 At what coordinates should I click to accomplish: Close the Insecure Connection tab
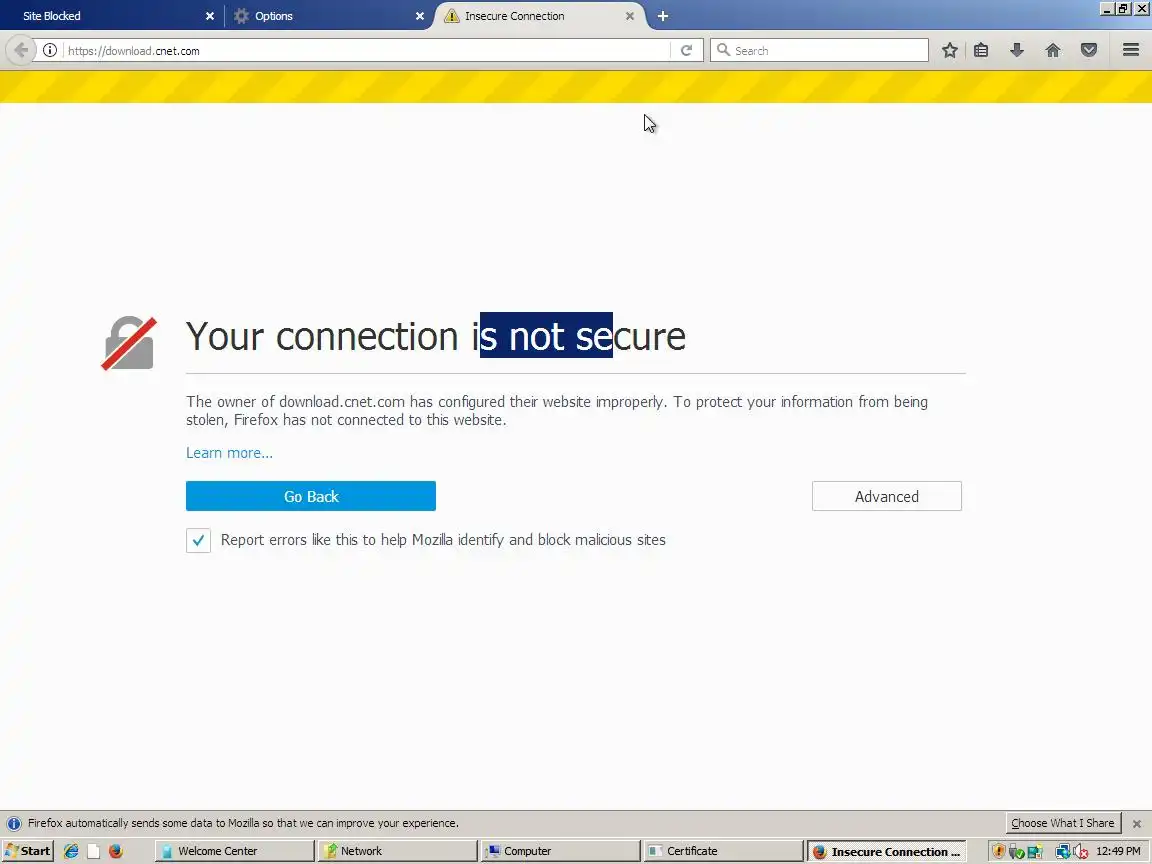pos(630,16)
